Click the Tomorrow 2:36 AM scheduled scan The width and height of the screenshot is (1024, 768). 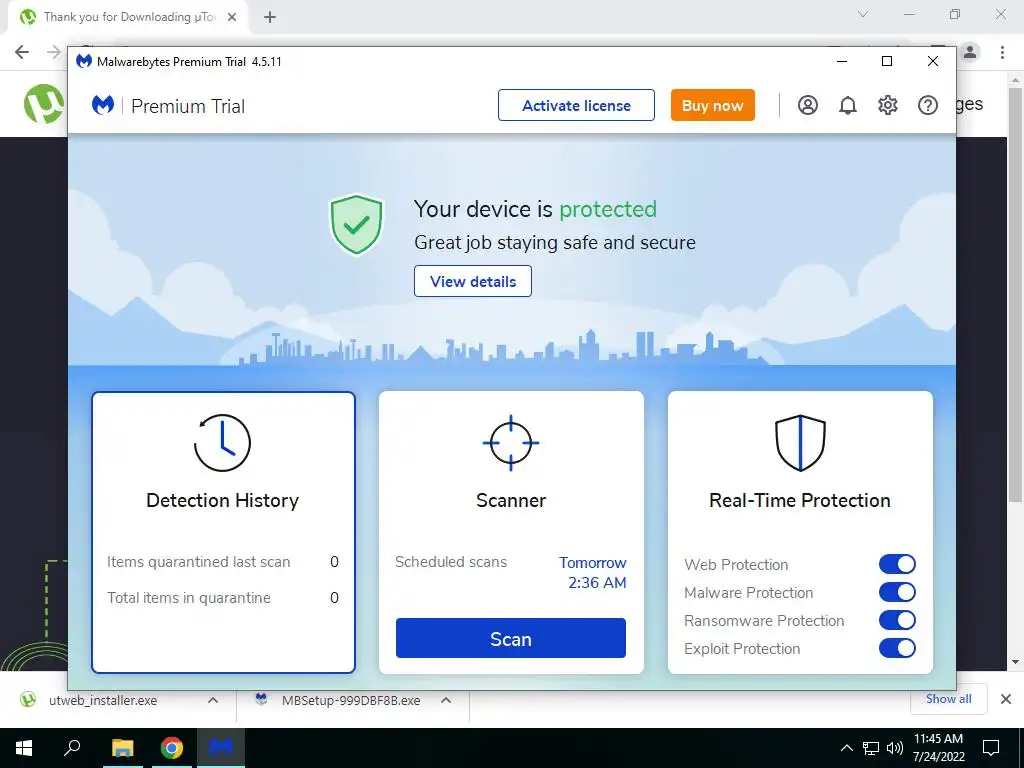592,572
